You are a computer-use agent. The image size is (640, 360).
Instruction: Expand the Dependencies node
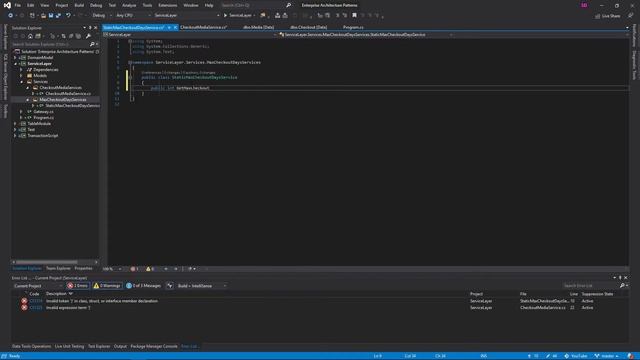[x=21, y=70]
